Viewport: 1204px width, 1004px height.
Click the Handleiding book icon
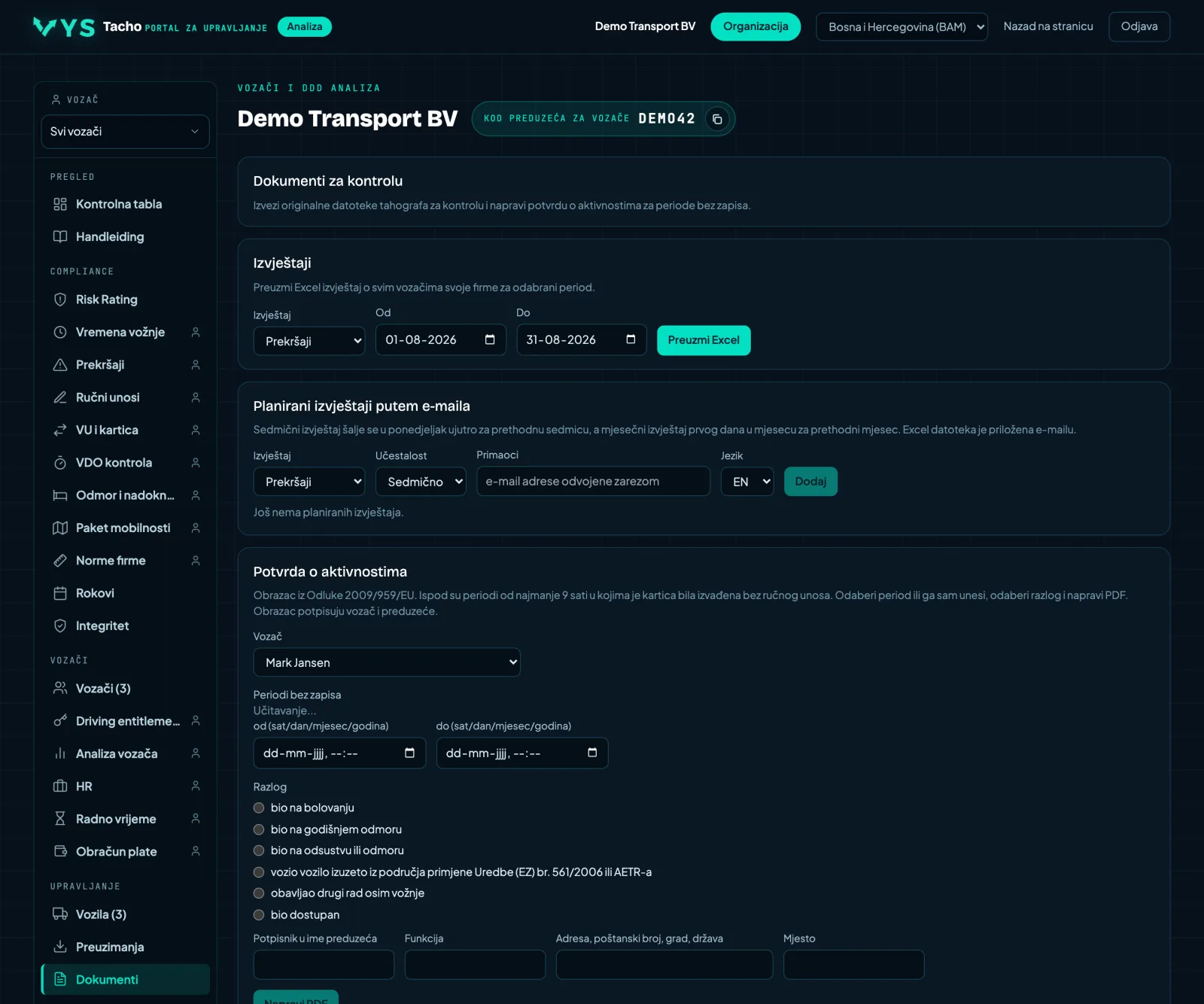pos(60,236)
